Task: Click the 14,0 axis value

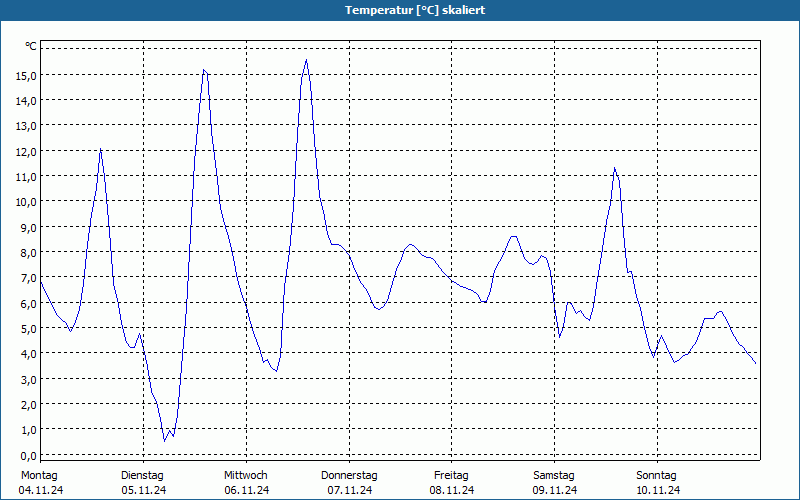Action: (26, 101)
